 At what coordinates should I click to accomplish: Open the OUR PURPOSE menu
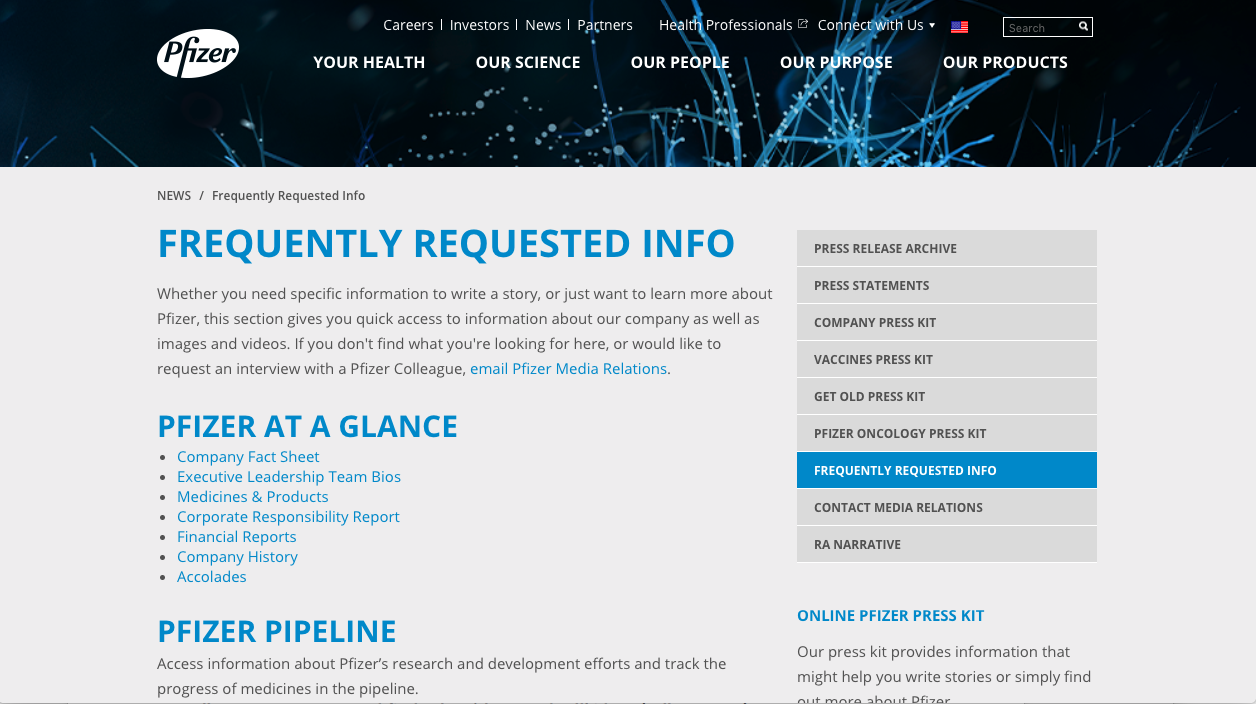click(836, 62)
